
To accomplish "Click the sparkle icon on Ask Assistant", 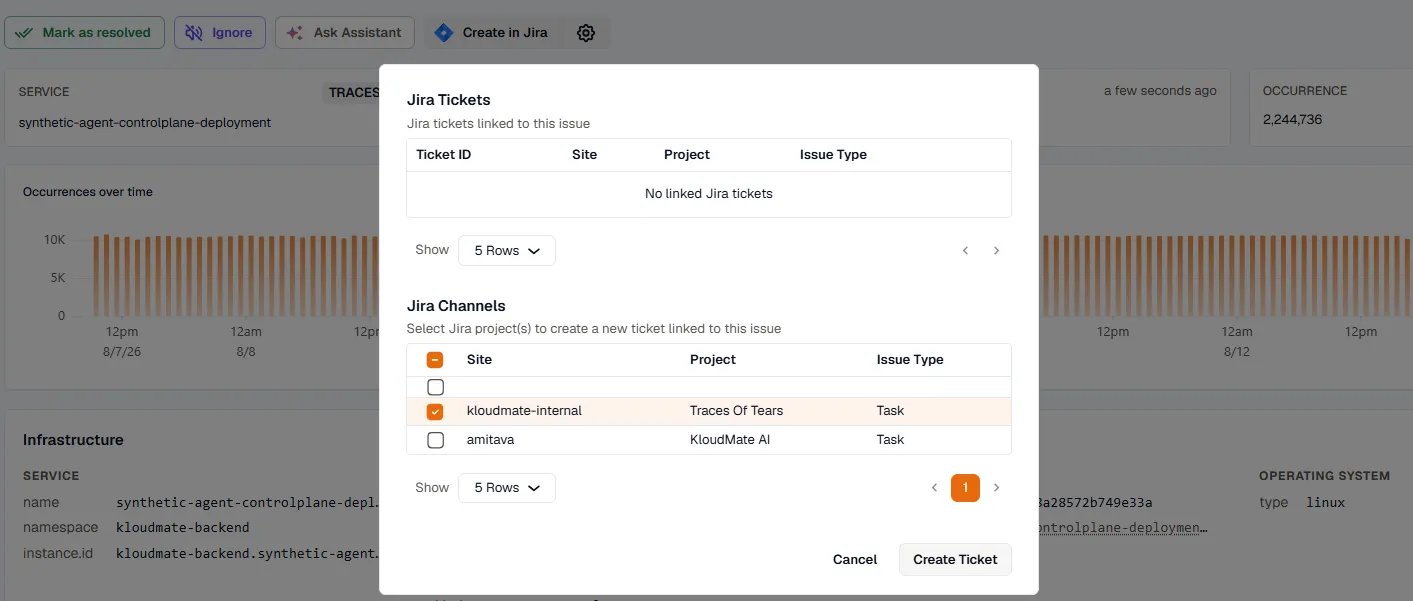I will [295, 33].
